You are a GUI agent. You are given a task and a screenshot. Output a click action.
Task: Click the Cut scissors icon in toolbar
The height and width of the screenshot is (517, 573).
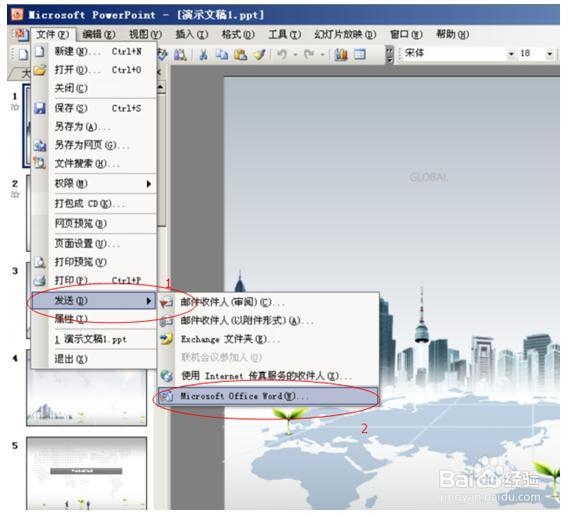pyautogui.click(x=203, y=55)
